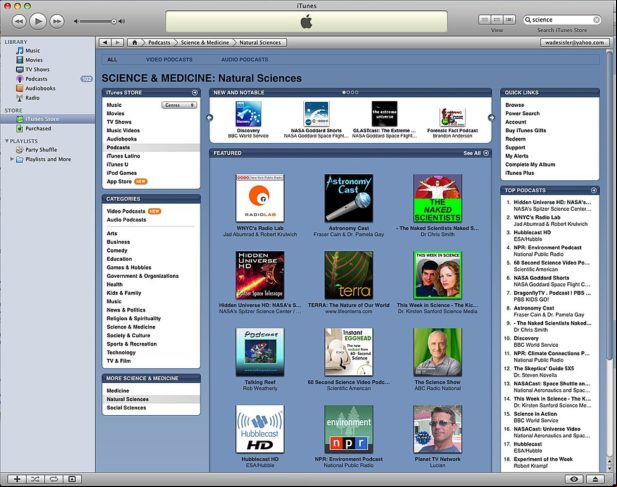This screenshot has height=487, width=617.
Task: Click the add playlist plus button
Action: coord(17,479)
